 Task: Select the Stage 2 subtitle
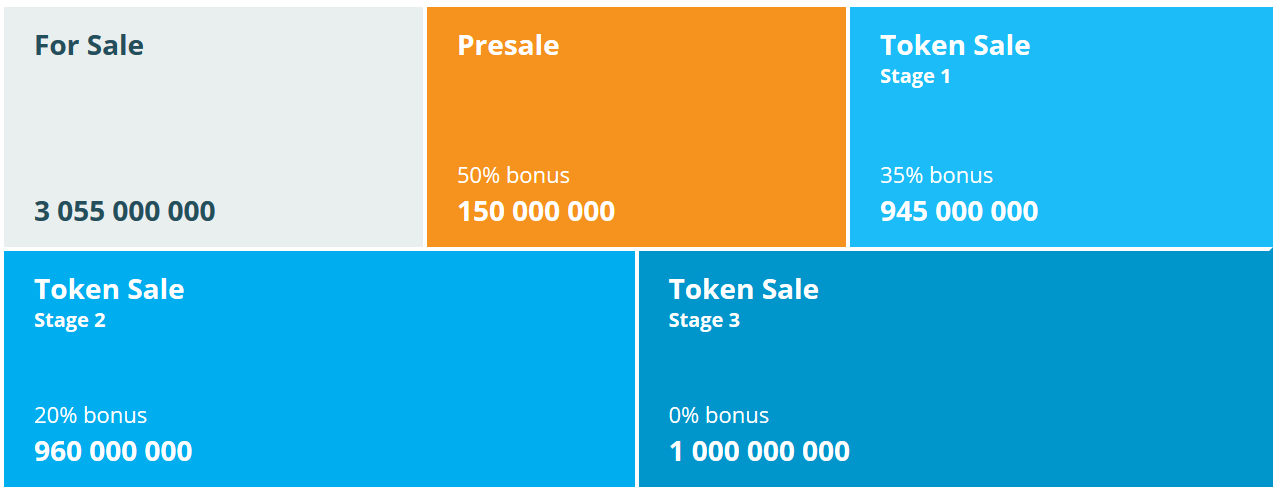(70, 320)
